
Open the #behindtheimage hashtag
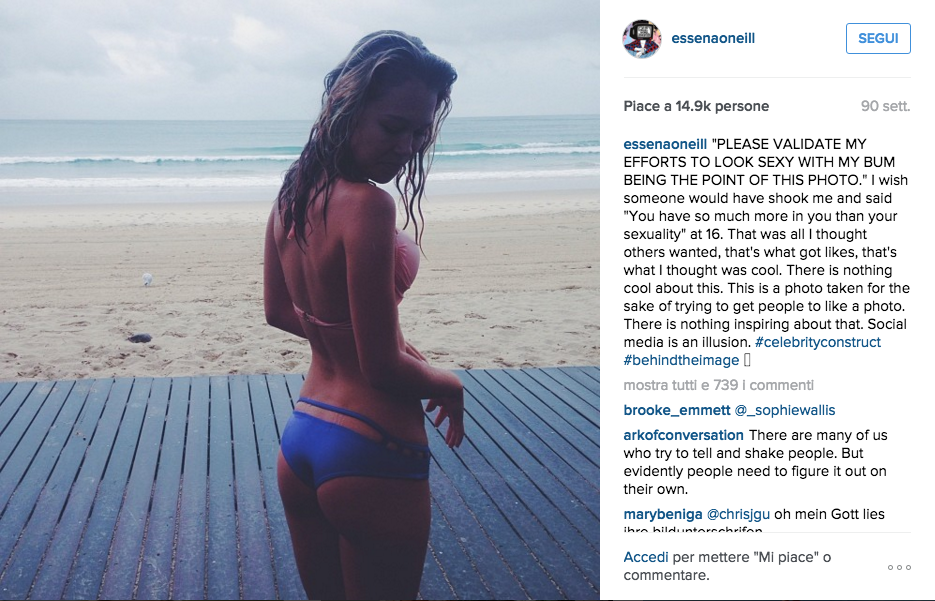681,360
